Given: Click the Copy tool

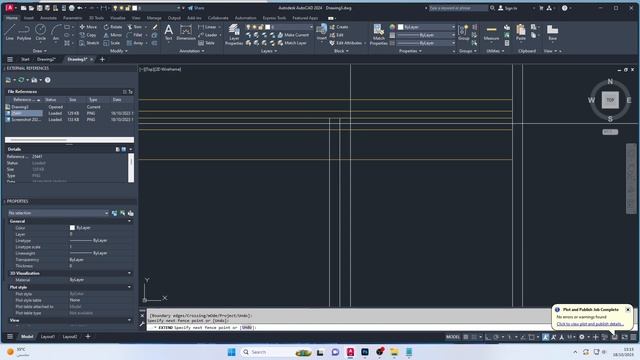Looking at the screenshot, I should (x=88, y=35).
